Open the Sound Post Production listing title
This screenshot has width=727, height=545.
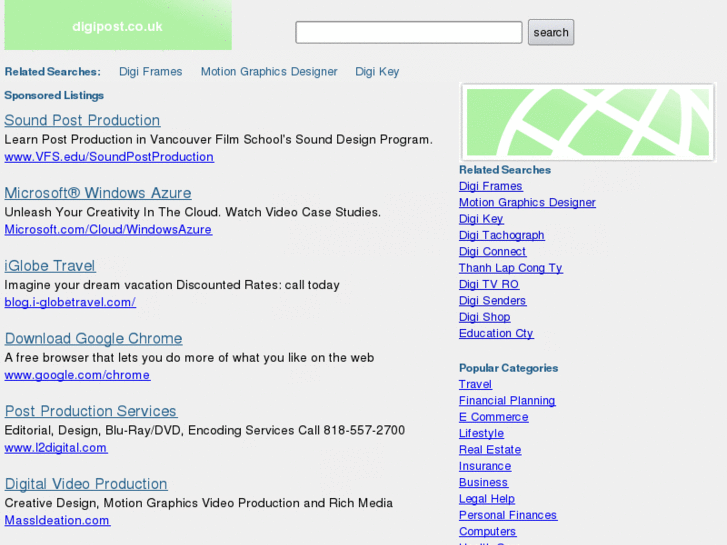pos(82,120)
